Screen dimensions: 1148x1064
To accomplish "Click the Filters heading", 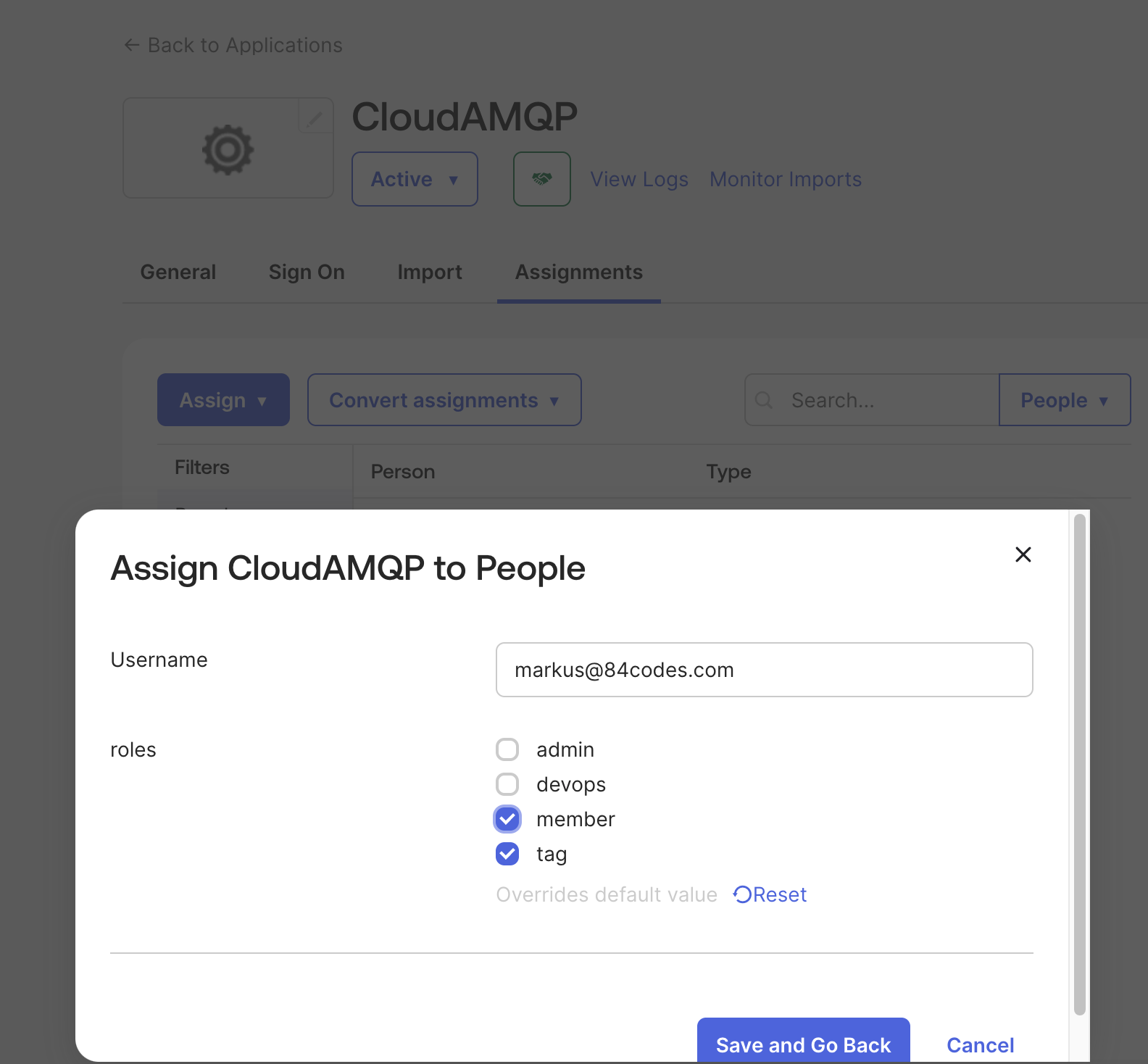I will click(x=202, y=467).
